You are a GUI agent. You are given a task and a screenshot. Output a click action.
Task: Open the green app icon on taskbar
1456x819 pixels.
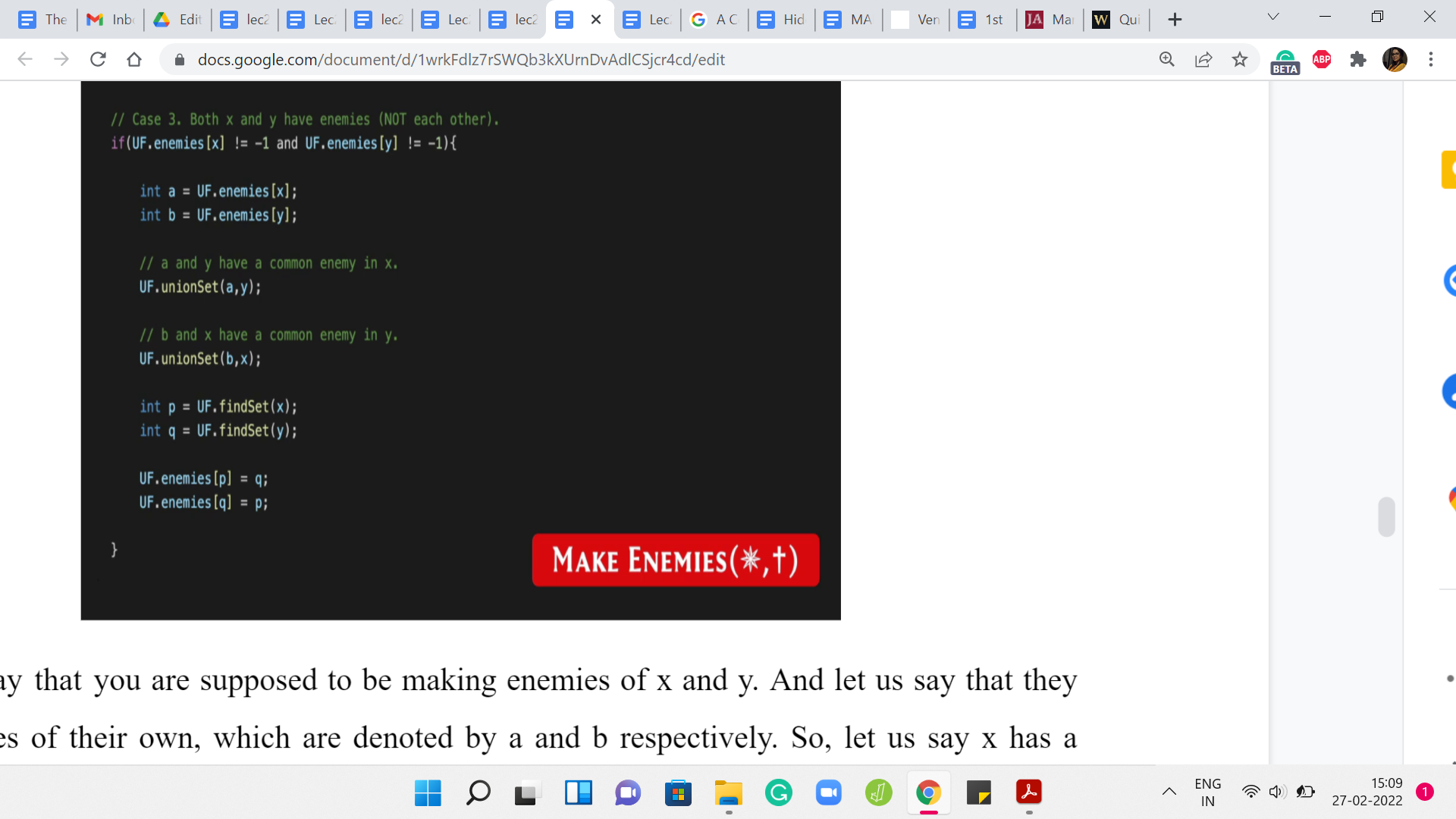tap(878, 793)
